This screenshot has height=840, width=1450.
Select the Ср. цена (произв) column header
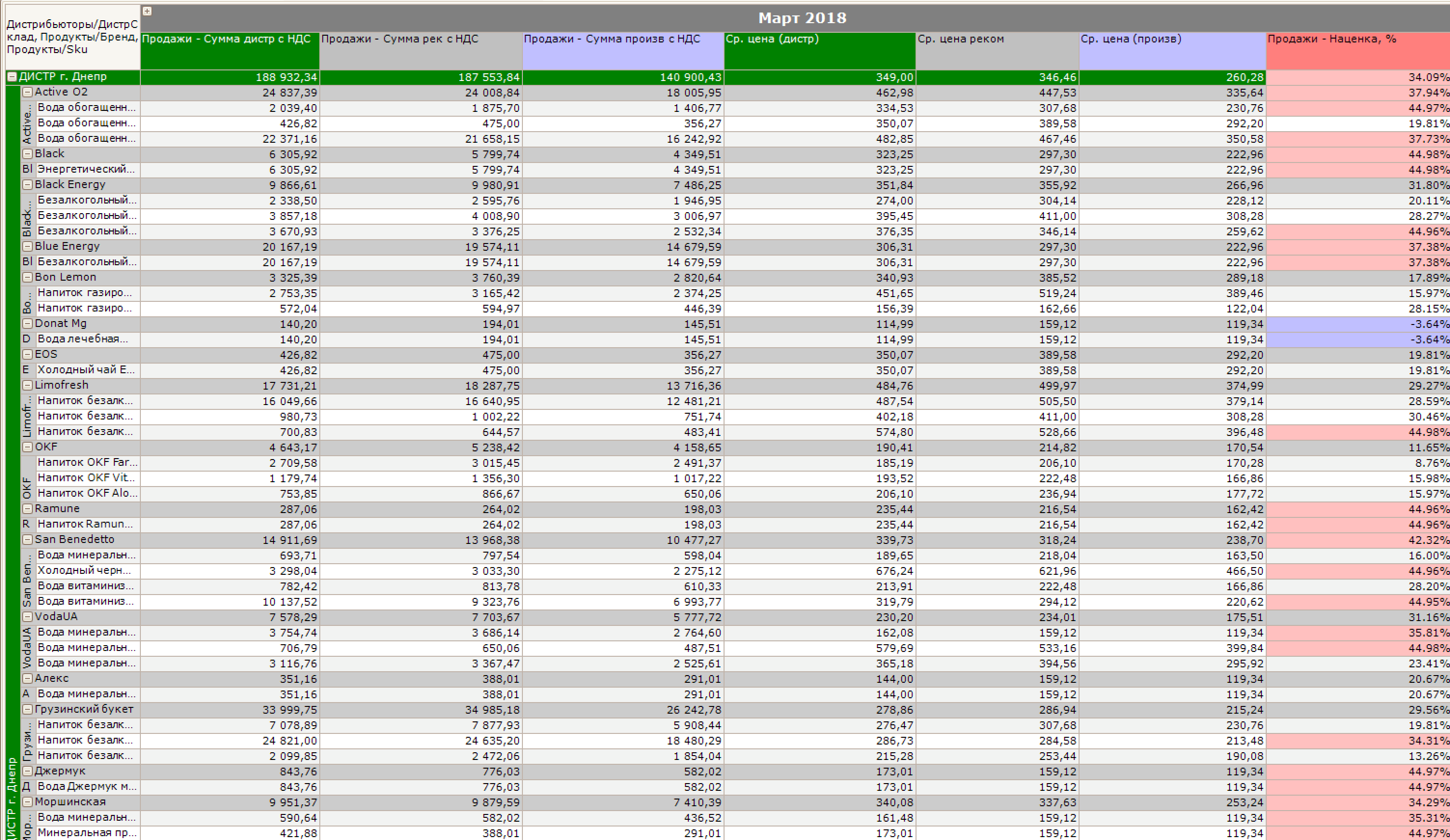[1173, 51]
